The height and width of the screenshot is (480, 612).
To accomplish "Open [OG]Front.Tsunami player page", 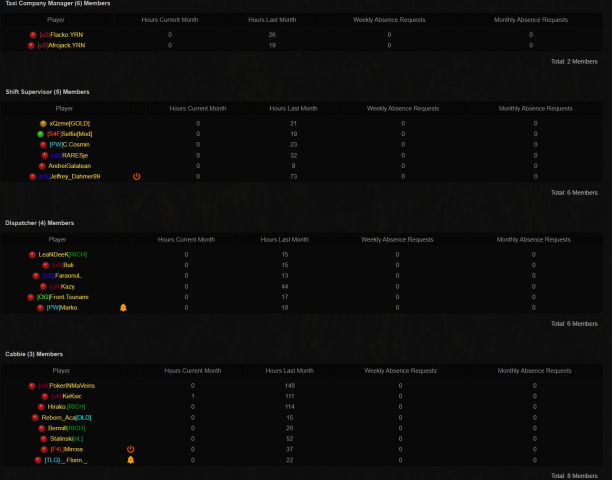I will pyautogui.click(x=63, y=297).
